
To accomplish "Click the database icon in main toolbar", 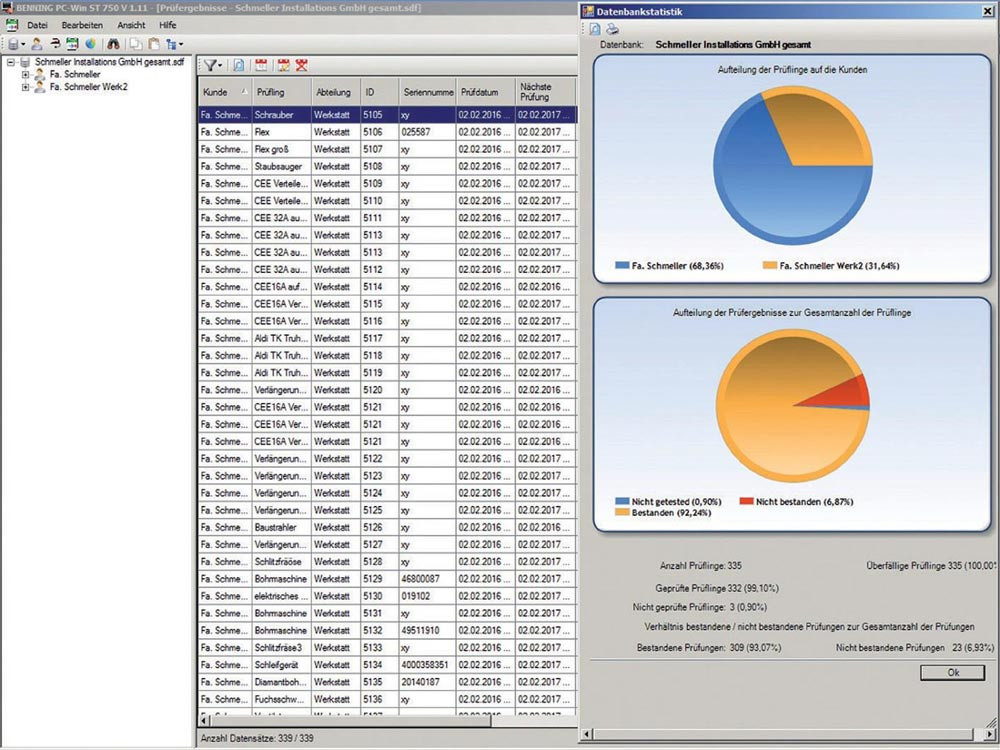I will (13, 44).
